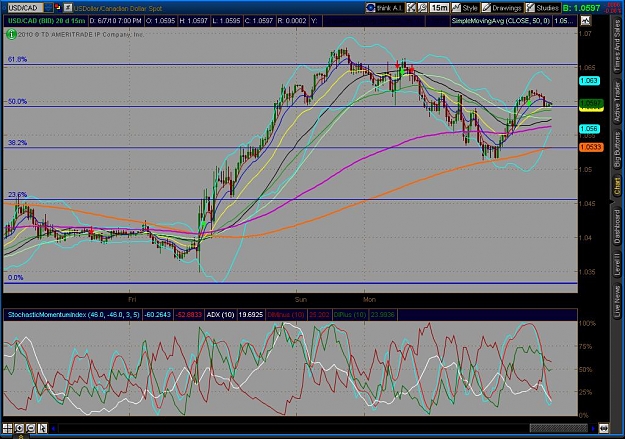625x439 pixels.
Task: Select the Chart side tab
Action: tap(617, 187)
